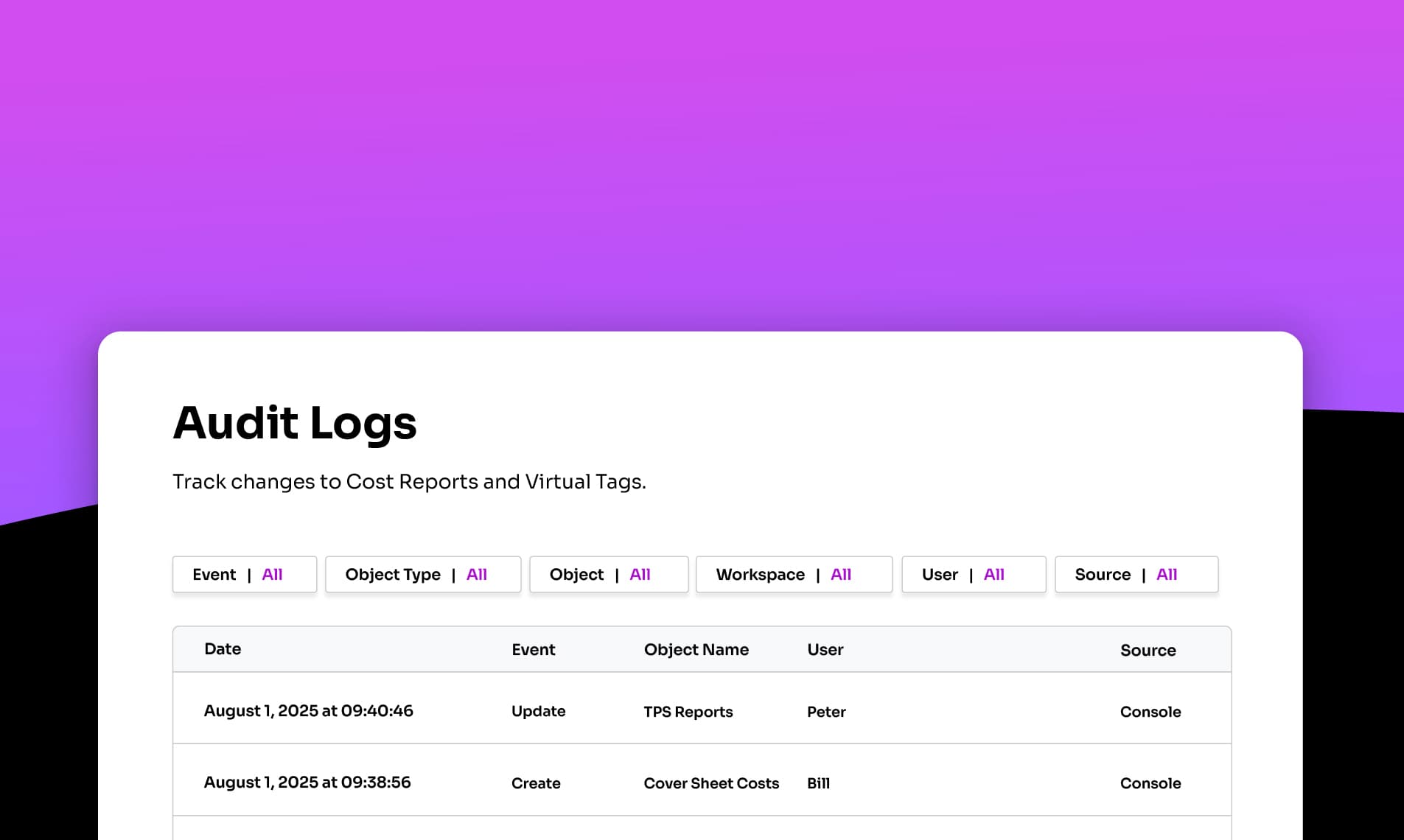Select All in the Workspace filter
Screen dimensions: 1404x840
pos(841,574)
